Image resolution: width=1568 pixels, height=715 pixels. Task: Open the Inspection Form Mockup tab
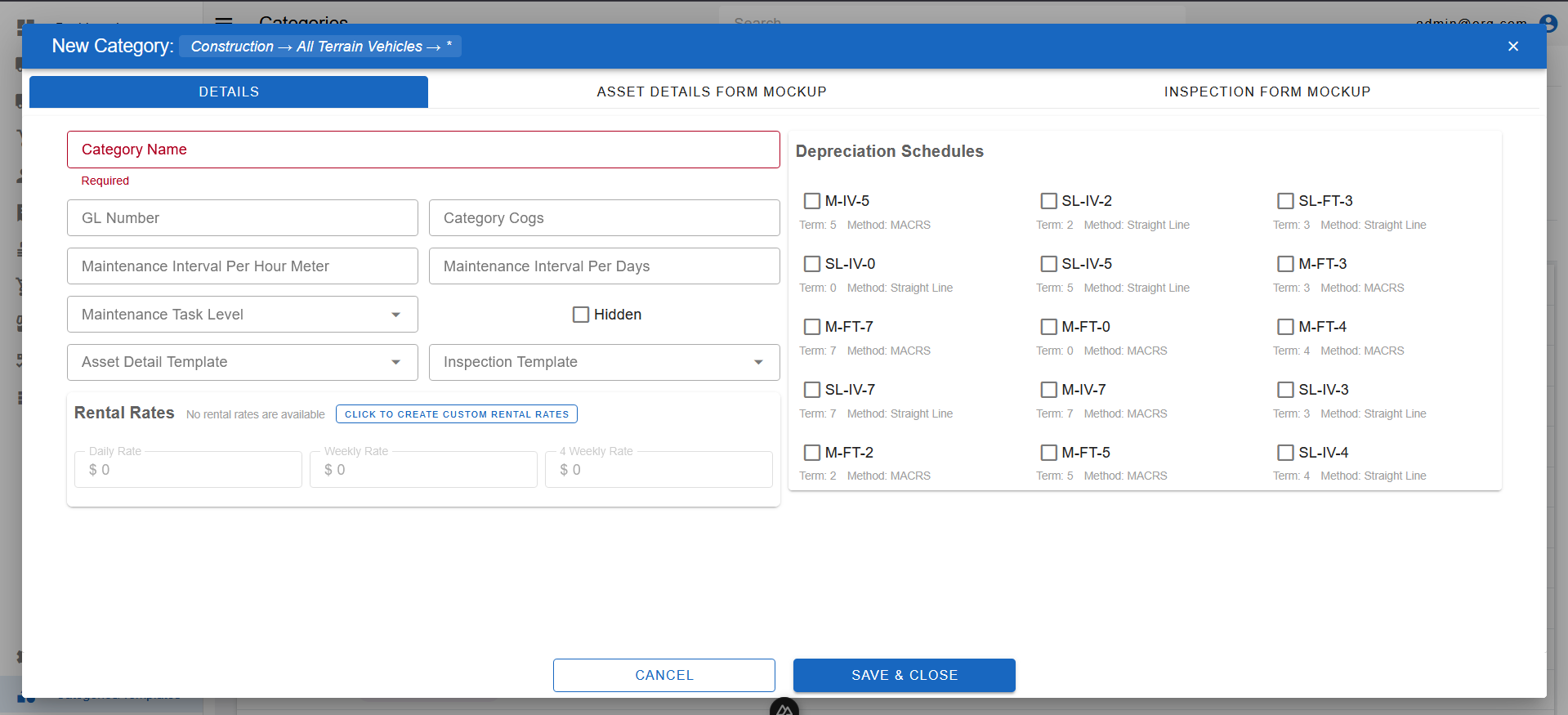[x=1266, y=92]
